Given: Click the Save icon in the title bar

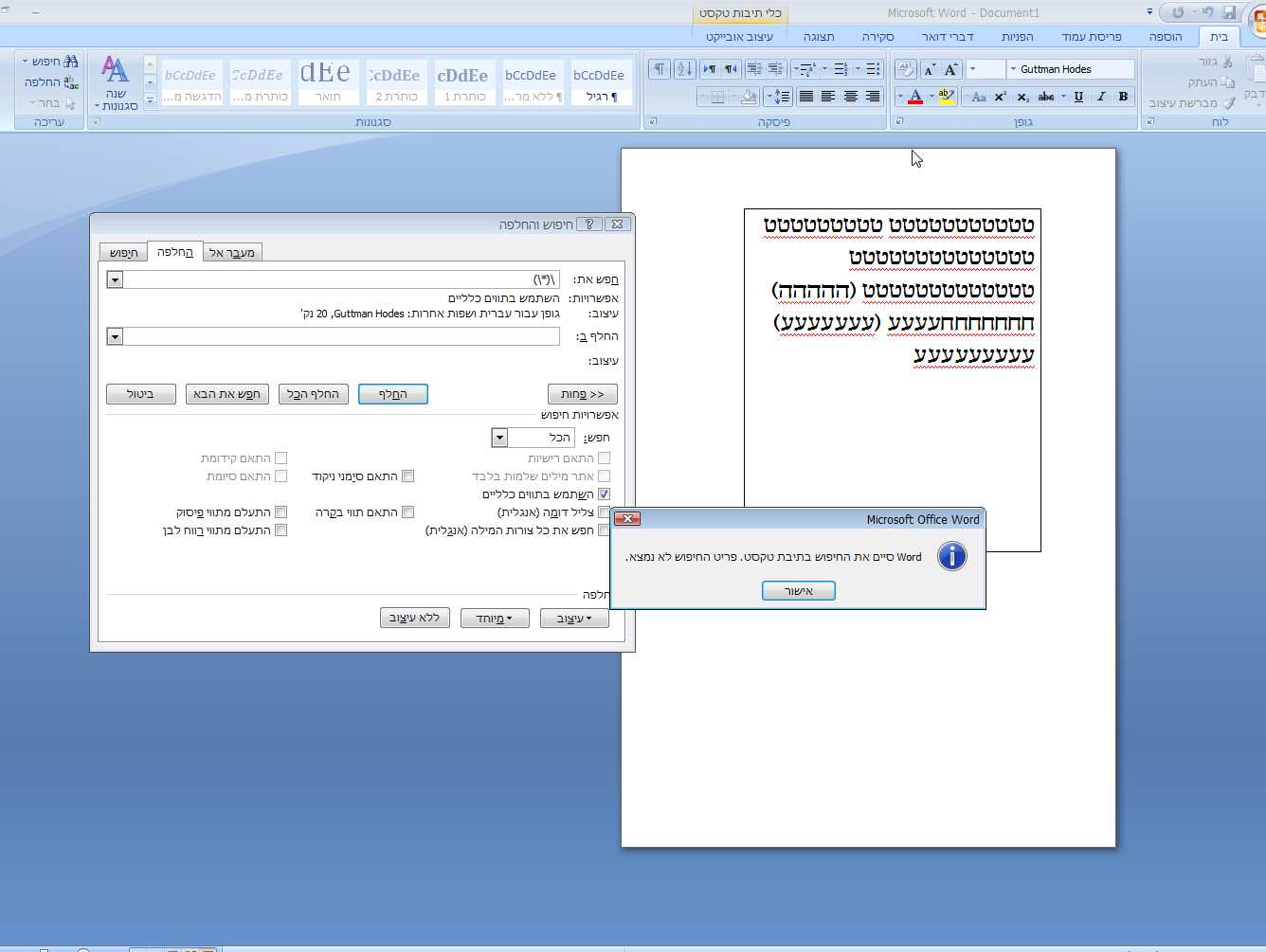Looking at the screenshot, I should click(x=1229, y=12).
